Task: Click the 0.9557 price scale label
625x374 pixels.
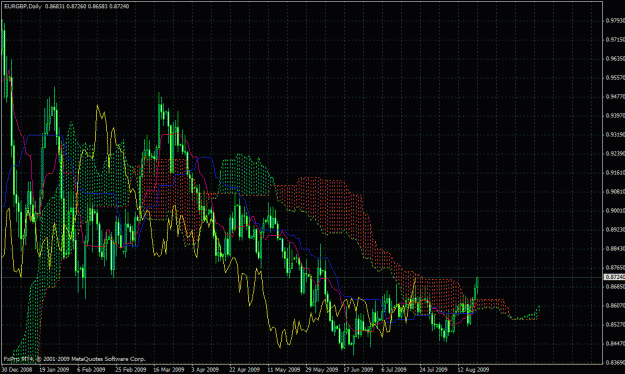Action: [x=615, y=78]
